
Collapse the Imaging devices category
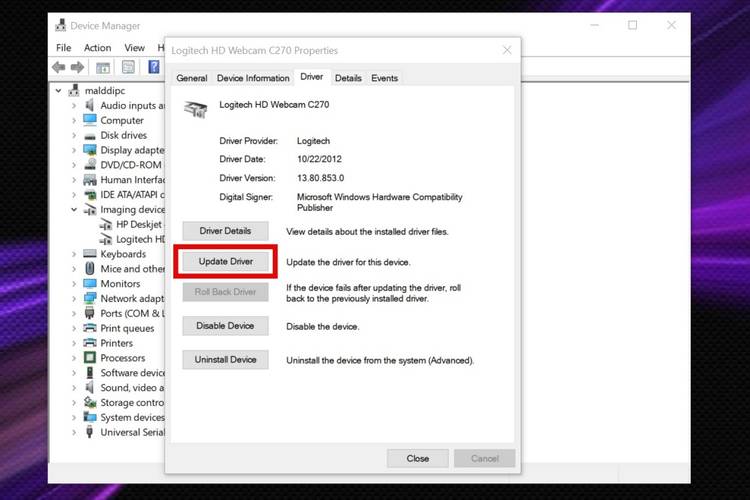point(74,209)
